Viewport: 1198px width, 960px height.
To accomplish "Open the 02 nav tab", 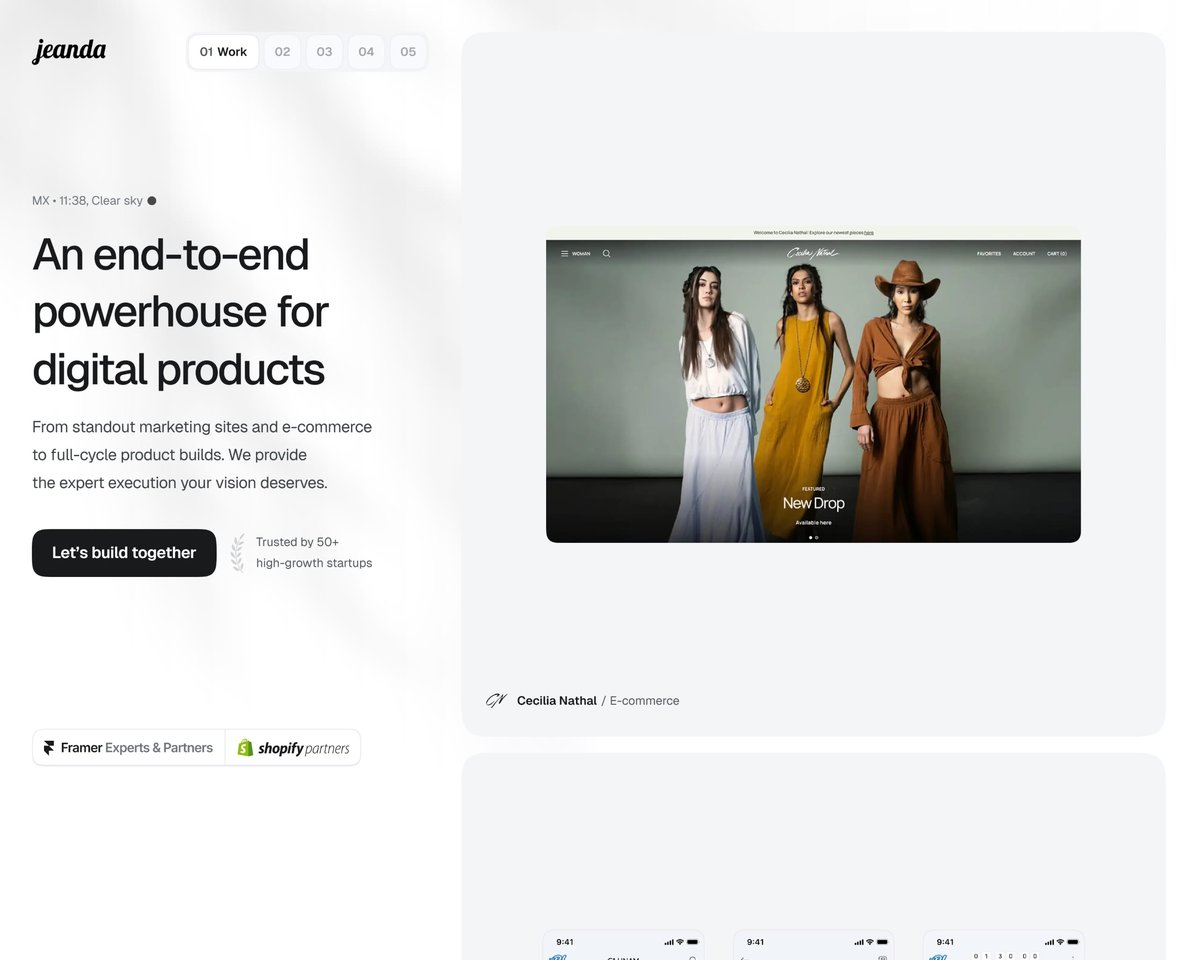I will 283,52.
